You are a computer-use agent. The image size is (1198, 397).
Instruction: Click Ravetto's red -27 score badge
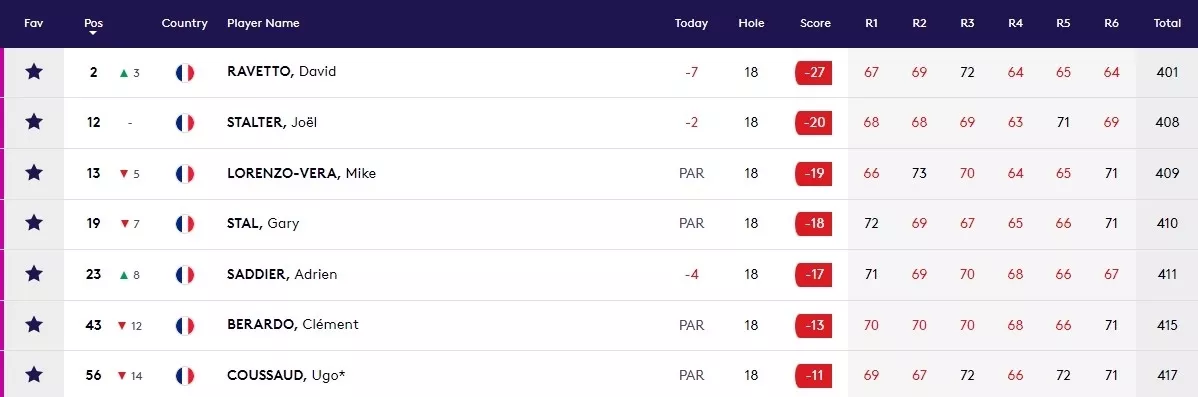click(x=814, y=73)
